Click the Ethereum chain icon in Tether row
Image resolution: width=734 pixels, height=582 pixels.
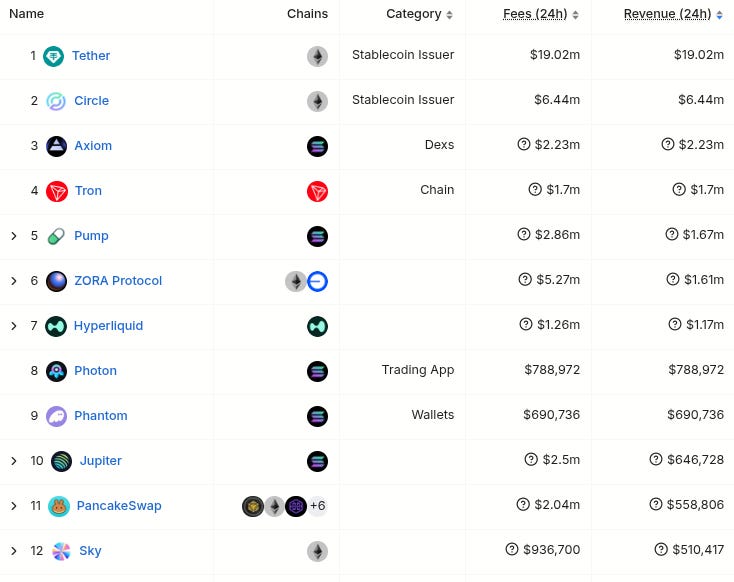point(317,56)
